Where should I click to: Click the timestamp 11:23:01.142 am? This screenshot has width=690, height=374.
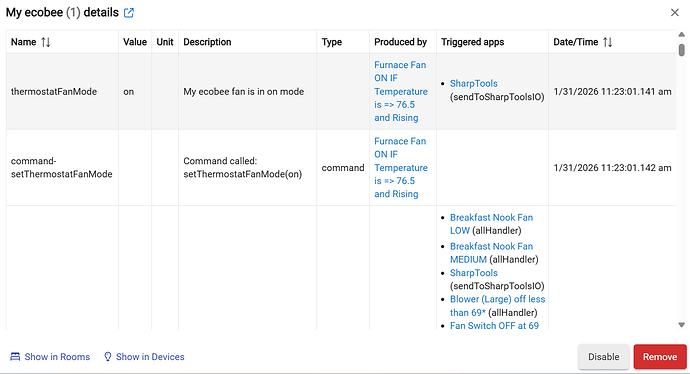point(613,168)
